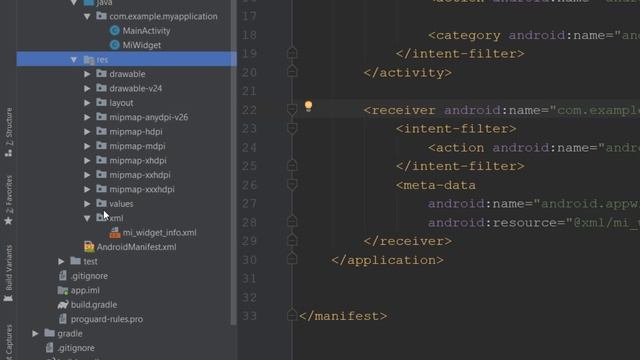
Task: Click the app.iml file icon
Action: click(63, 290)
